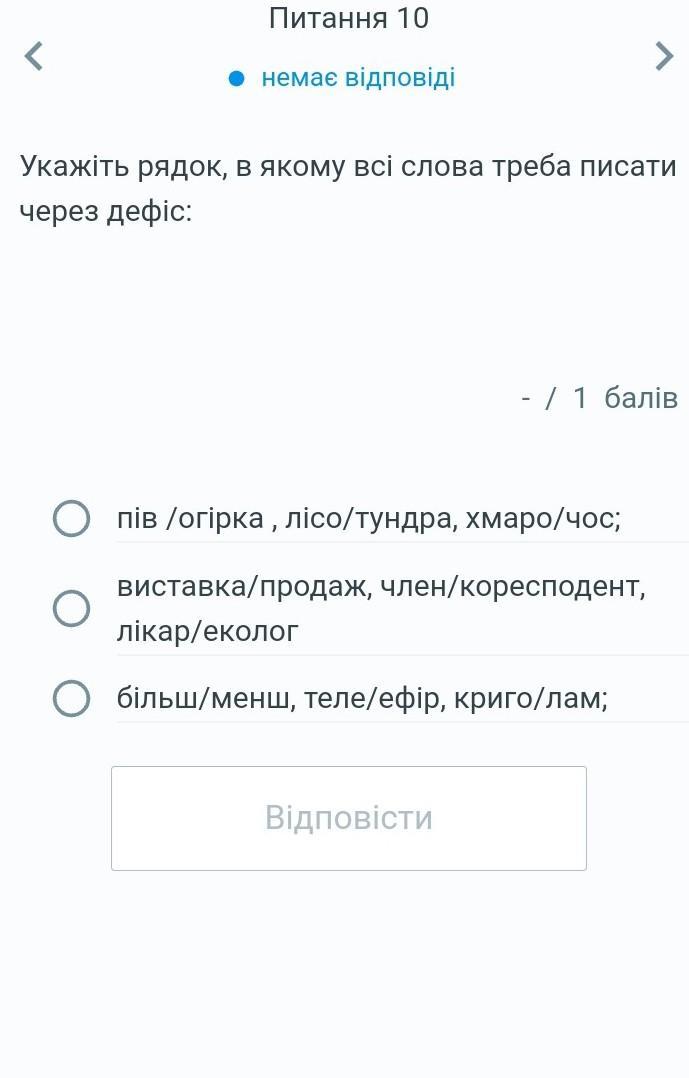Select the radio button beside "пів /огірка"
The height and width of the screenshot is (1078, 689).
tap(71, 519)
